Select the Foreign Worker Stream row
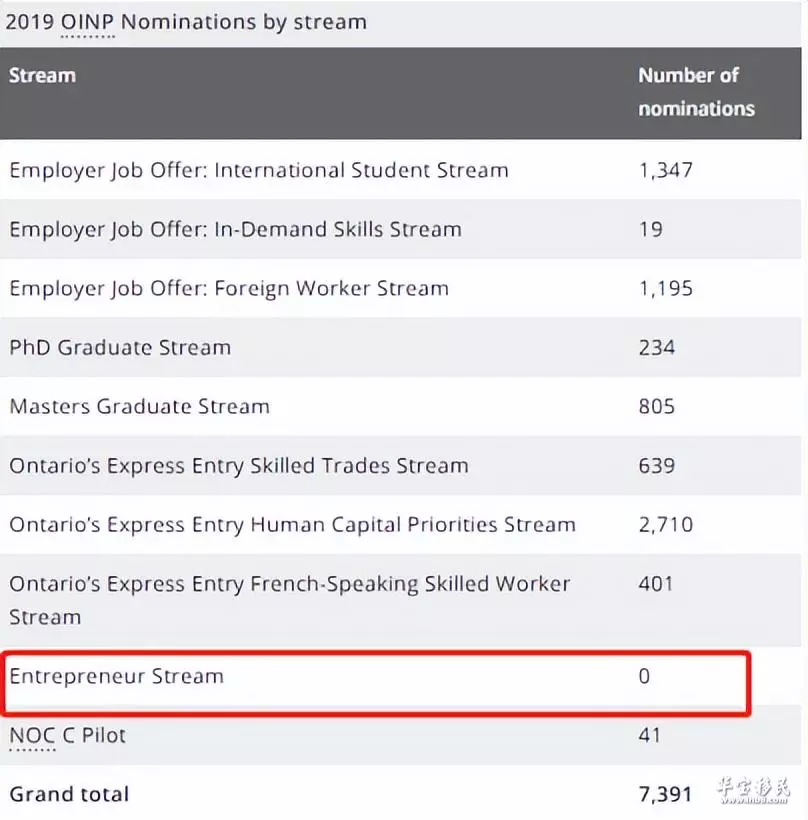The width and height of the screenshot is (808, 820). [401, 288]
